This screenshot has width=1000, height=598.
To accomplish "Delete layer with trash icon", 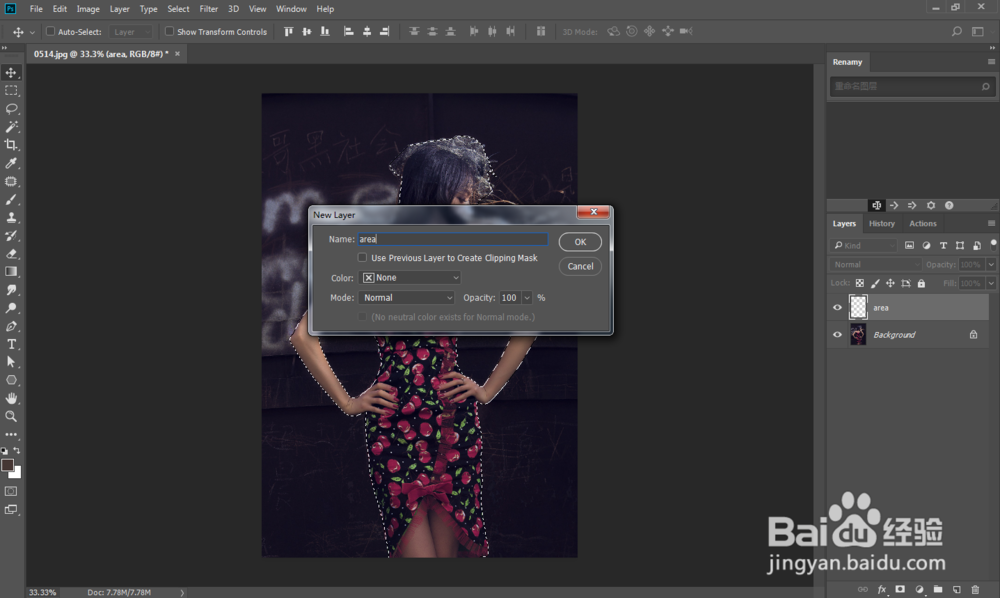I will (x=975, y=589).
